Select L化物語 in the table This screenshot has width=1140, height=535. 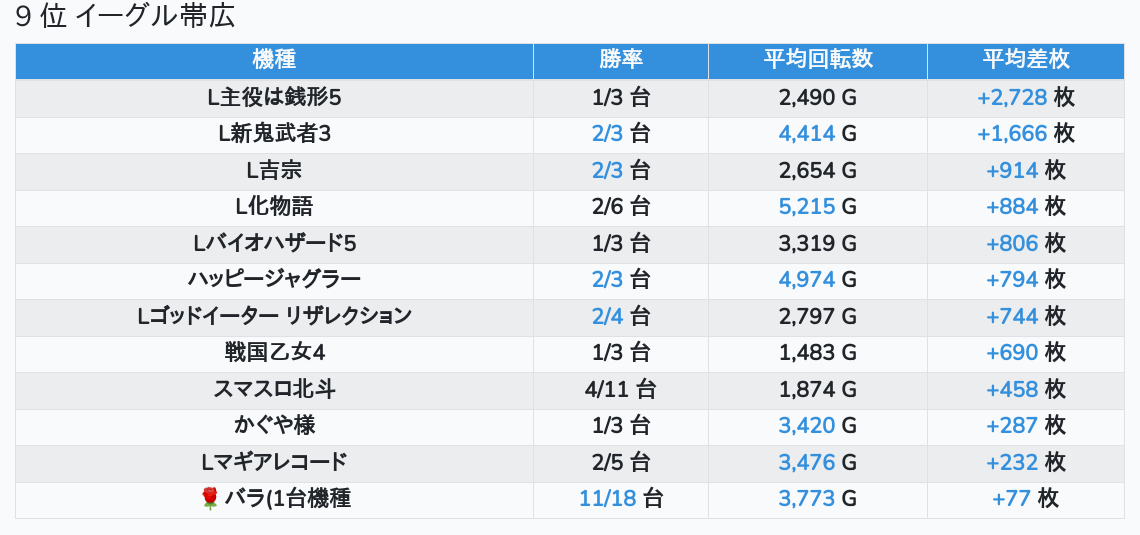[x=274, y=207]
